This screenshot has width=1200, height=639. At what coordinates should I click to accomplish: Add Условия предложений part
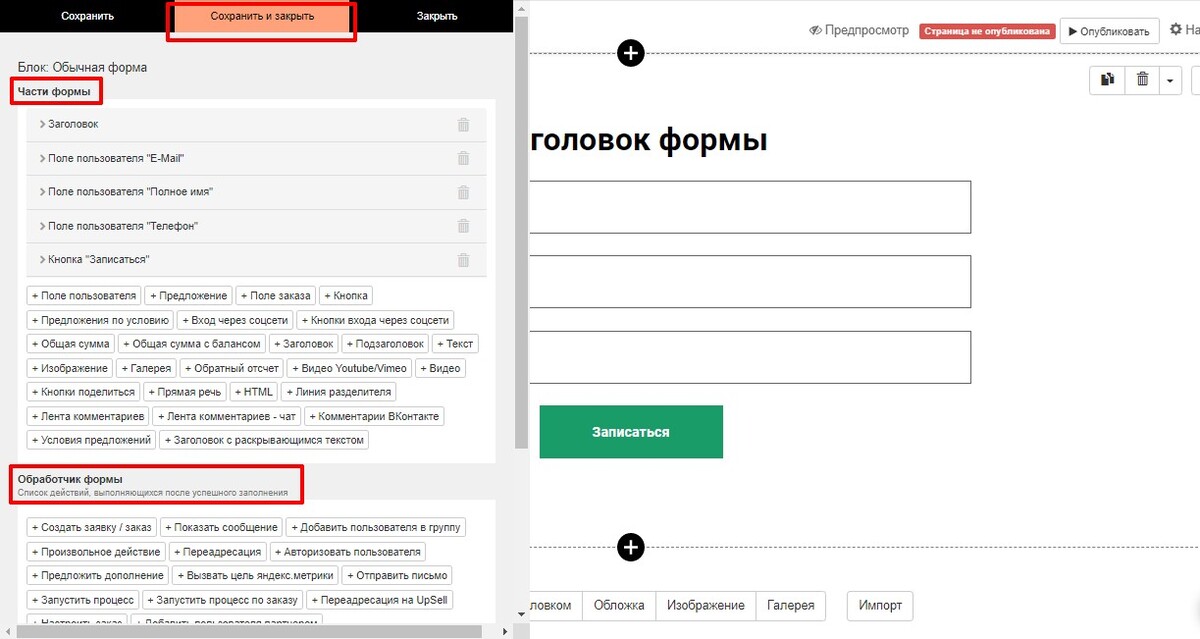[x=91, y=440]
